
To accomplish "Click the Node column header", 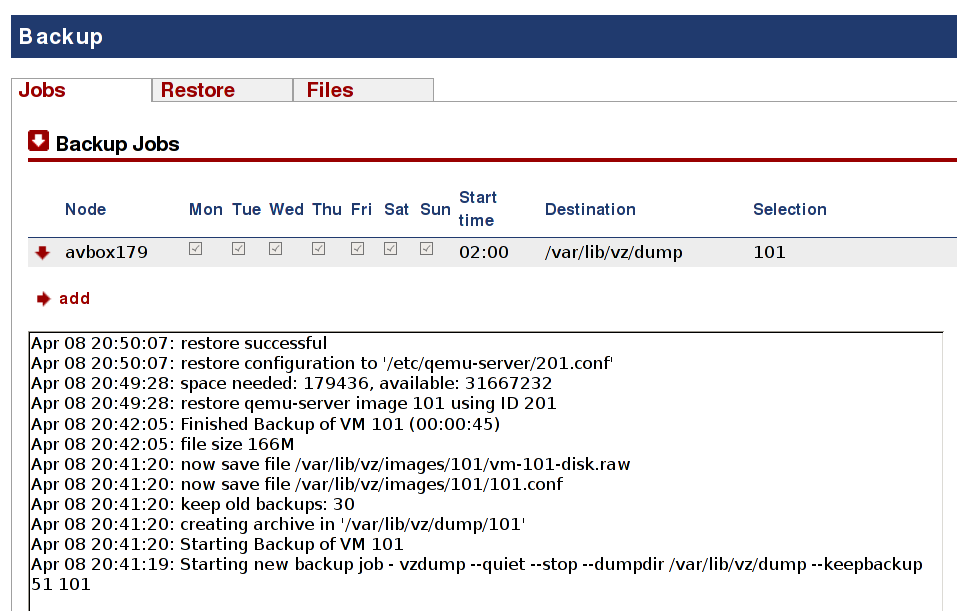I will pyautogui.click(x=85, y=209).
